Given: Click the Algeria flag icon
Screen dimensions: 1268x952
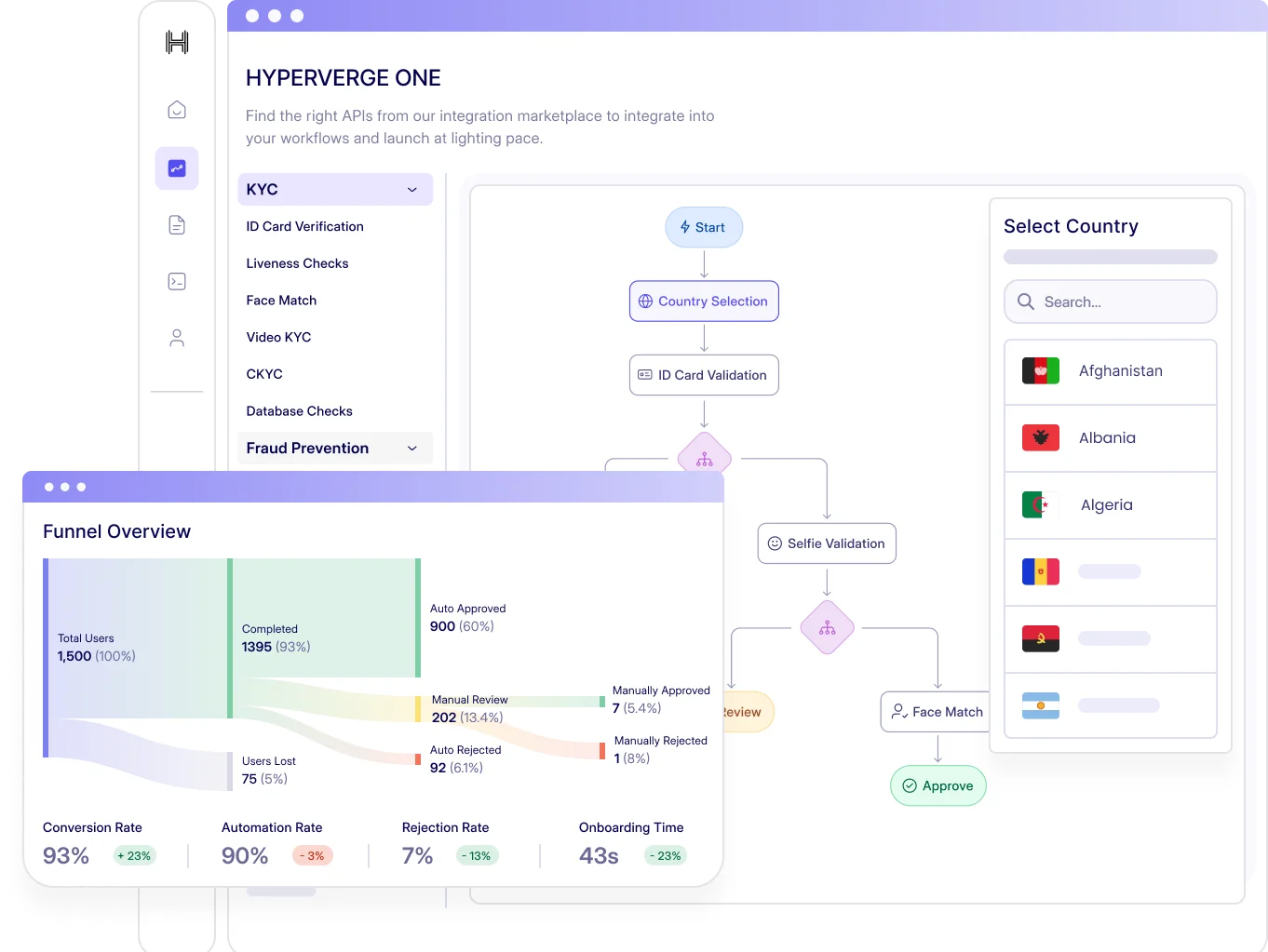Looking at the screenshot, I should click(1041, 504).
